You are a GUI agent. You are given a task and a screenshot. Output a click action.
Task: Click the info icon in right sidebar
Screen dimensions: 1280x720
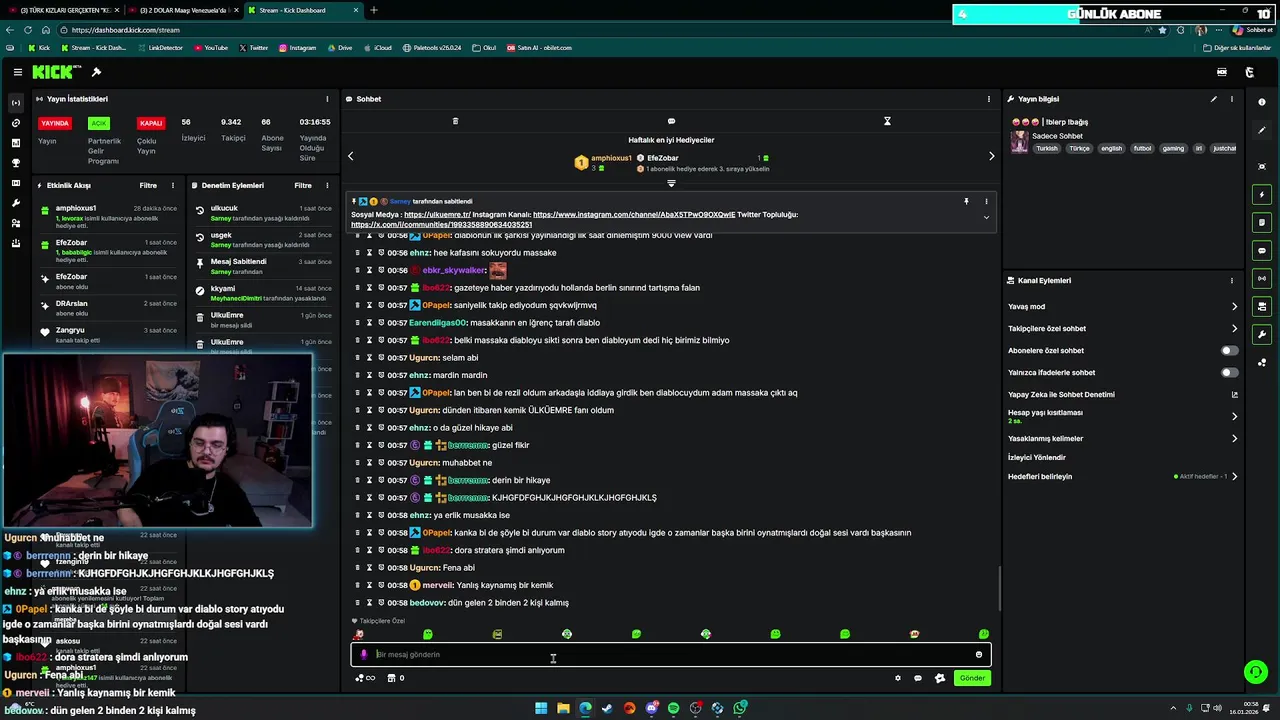(x=1262, y=102)
